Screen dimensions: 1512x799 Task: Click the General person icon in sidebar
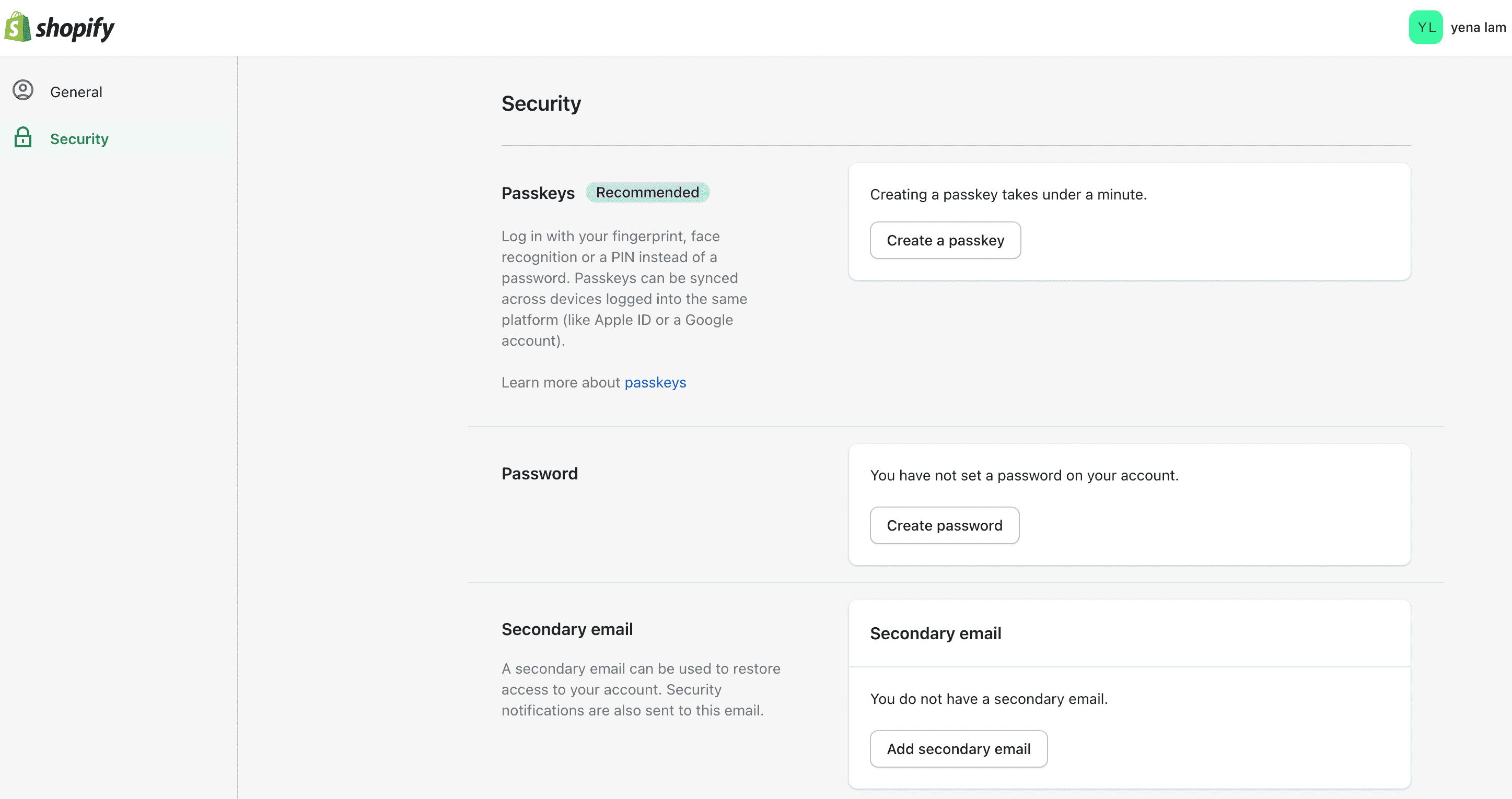click(x=23, y=90)
